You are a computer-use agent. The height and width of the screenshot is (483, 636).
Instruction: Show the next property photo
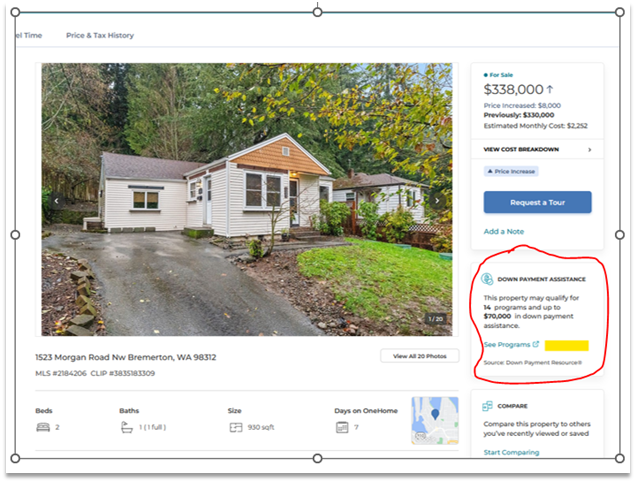tap(437, 200)
